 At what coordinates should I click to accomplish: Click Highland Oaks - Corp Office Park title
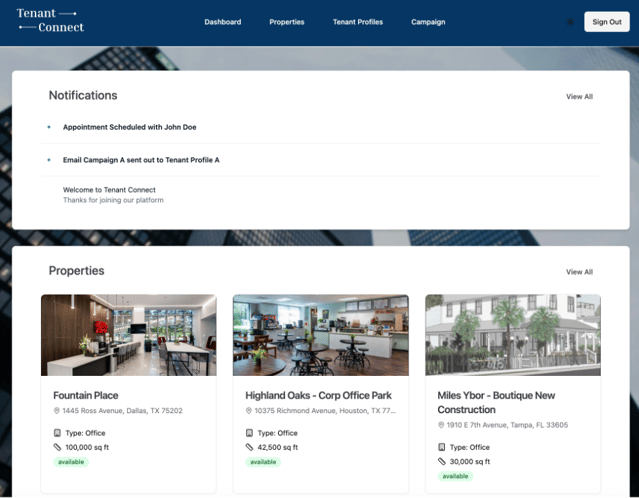(318, 395)
